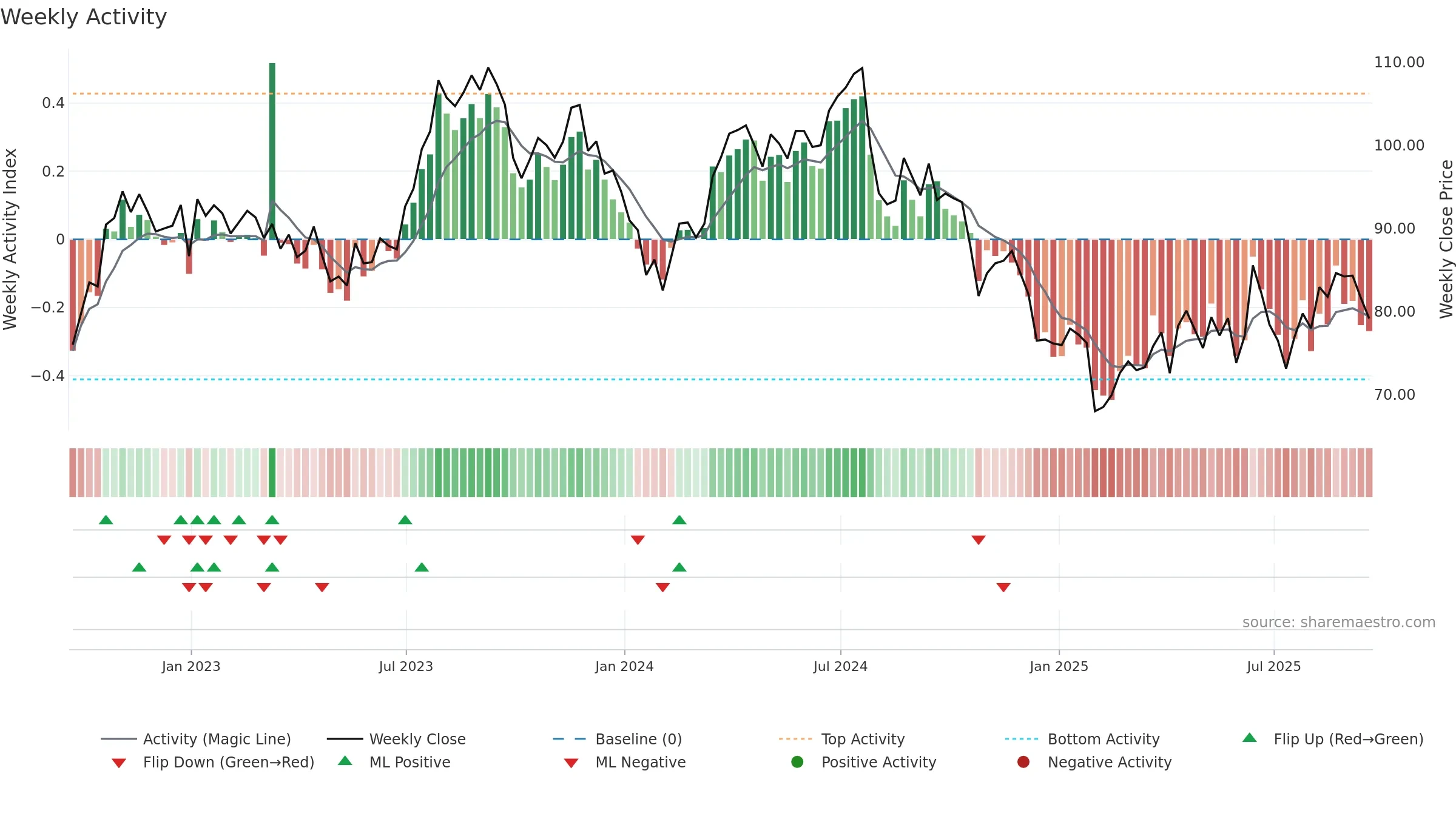Toggle the Flip Down (Green→Red) legend entry
The width and height of the screenshot is (1456, 819).
coord(212,762)
